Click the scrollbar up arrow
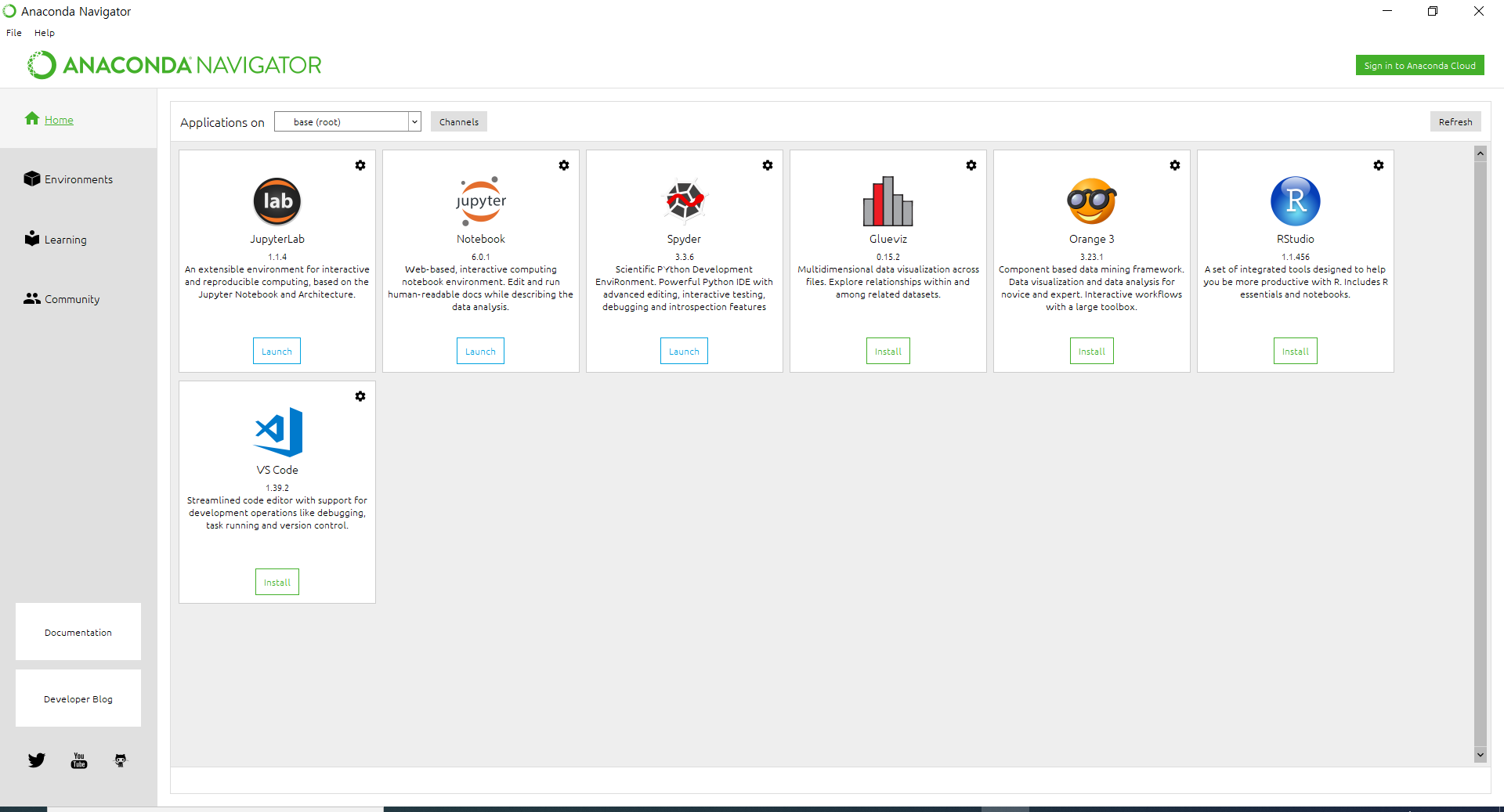 [1480, 153]
